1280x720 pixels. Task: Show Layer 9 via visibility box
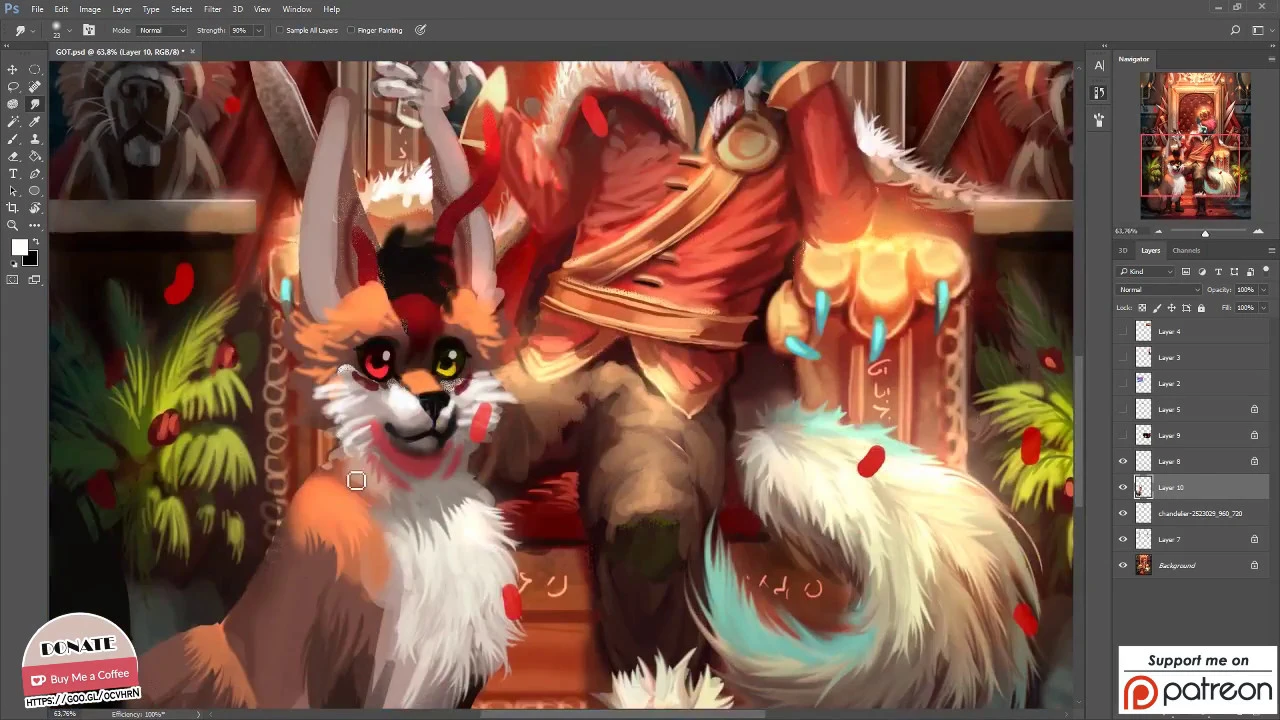[1122, 435]
